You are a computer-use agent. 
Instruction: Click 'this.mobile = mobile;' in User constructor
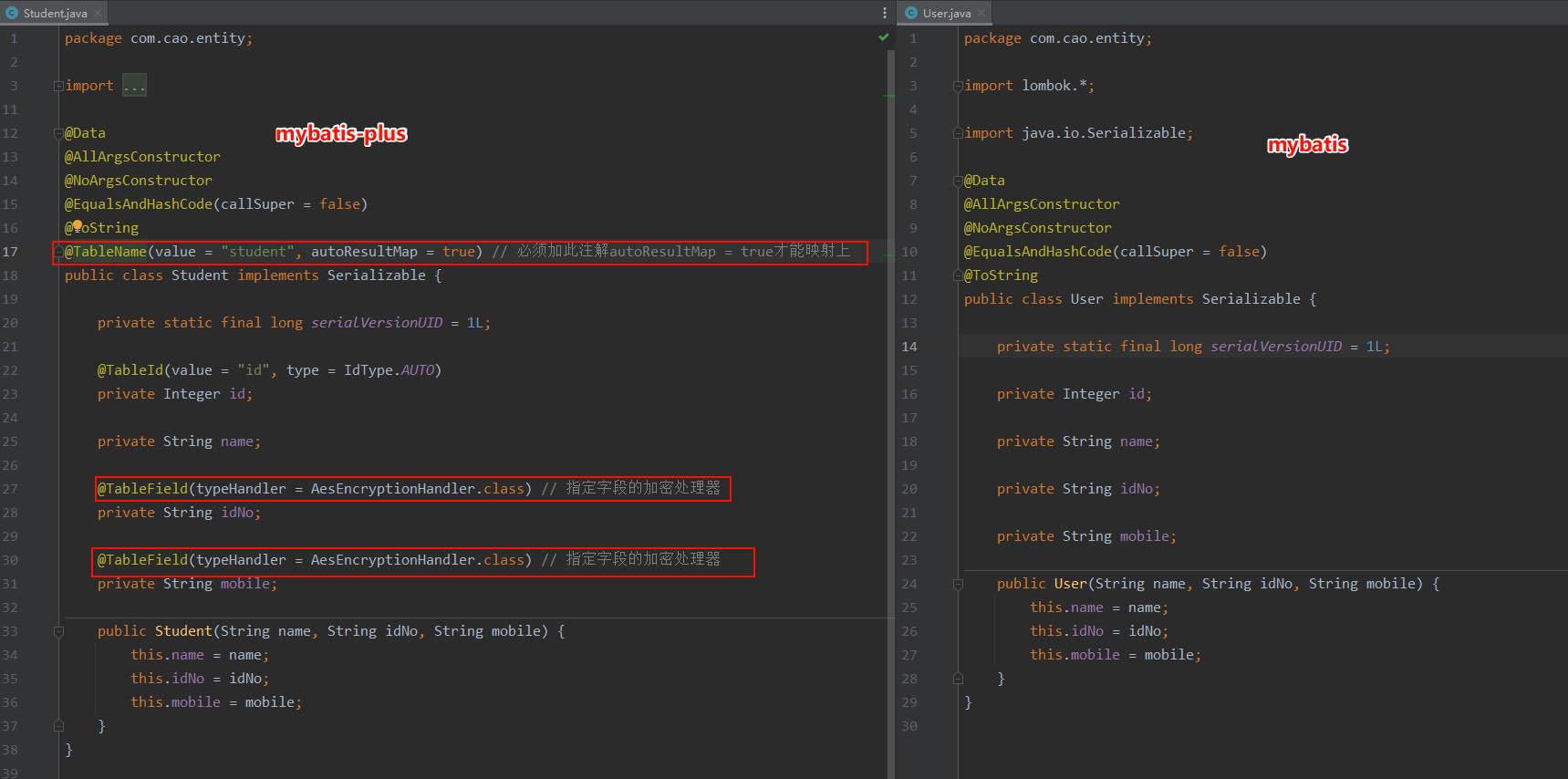(x=1116, y=655)
